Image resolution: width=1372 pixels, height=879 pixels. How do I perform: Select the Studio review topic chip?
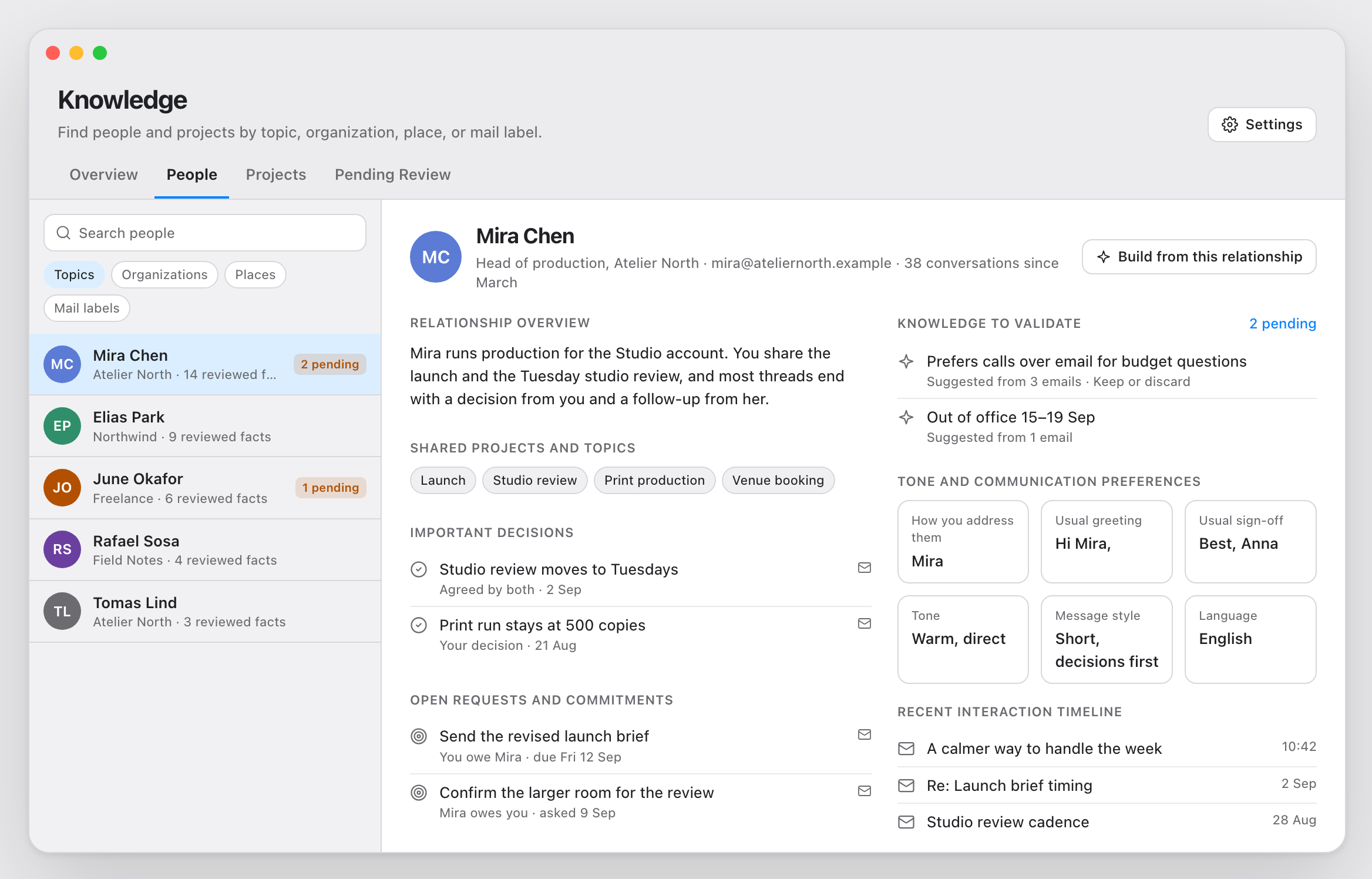pyautogui.click(x=534, y=480)
